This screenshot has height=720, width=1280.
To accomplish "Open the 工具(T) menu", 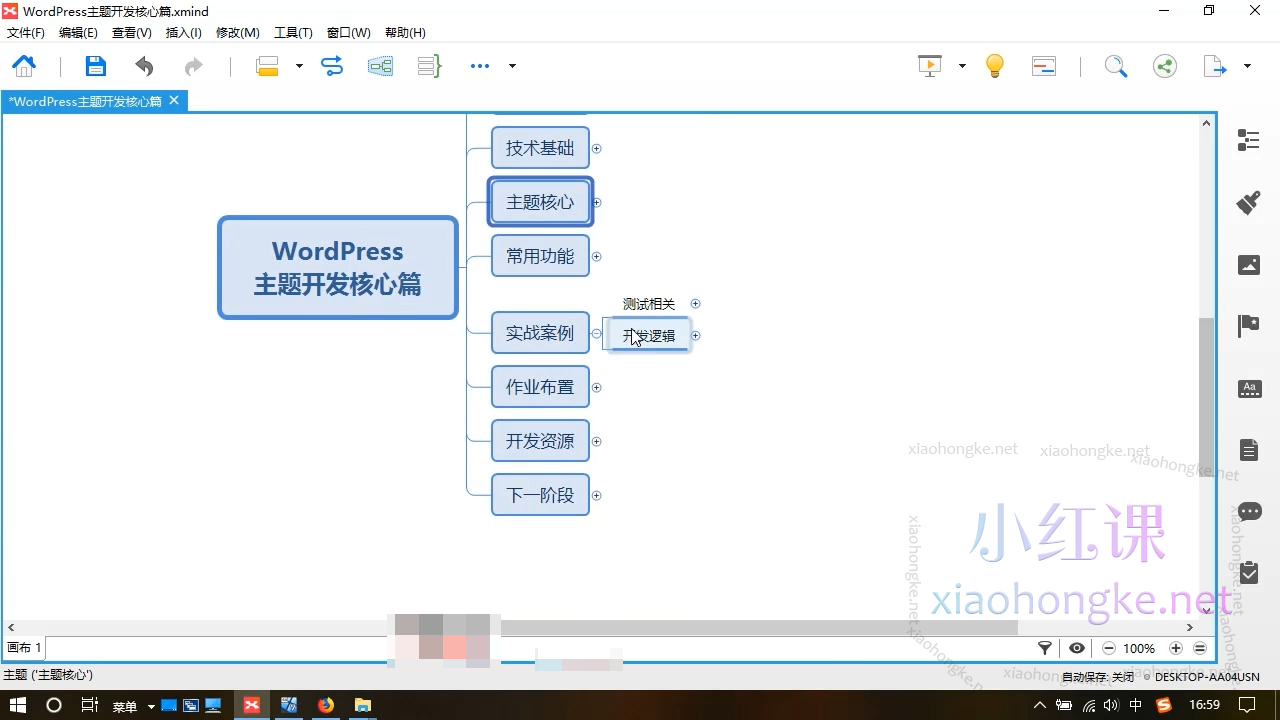I will pos(293,33).
